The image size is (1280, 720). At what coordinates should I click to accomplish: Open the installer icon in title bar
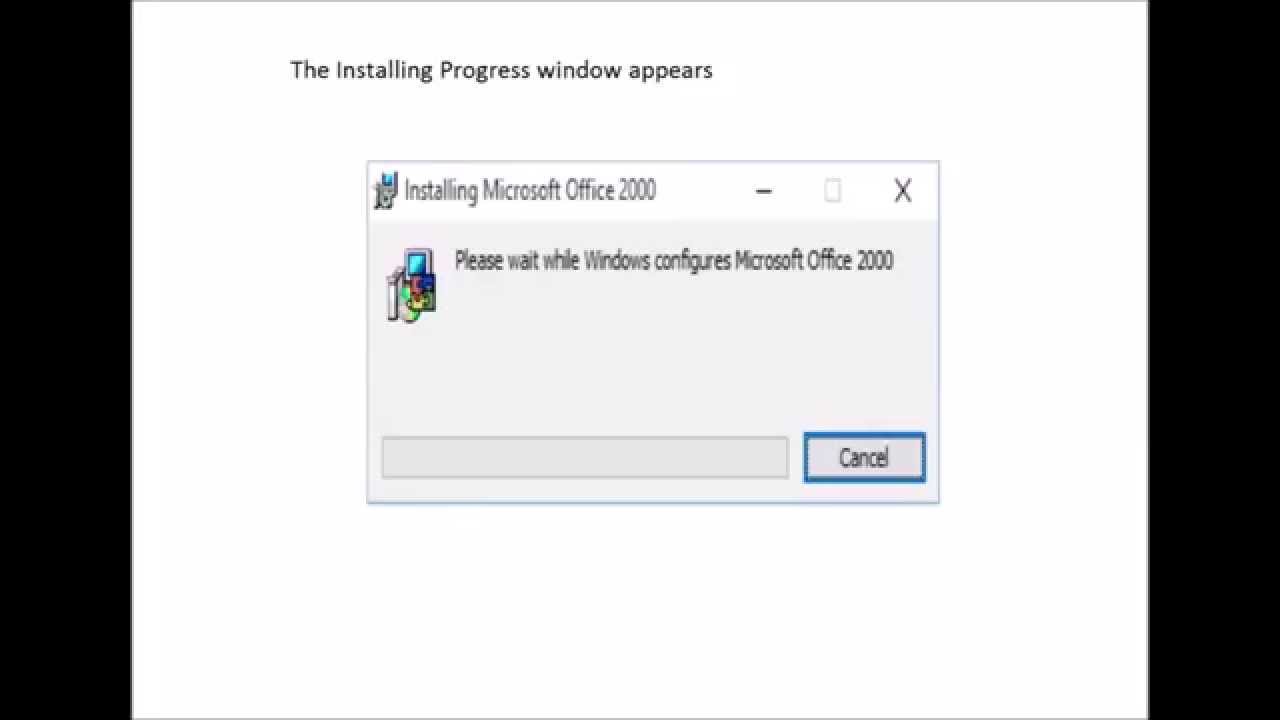(x=385, y=190)
